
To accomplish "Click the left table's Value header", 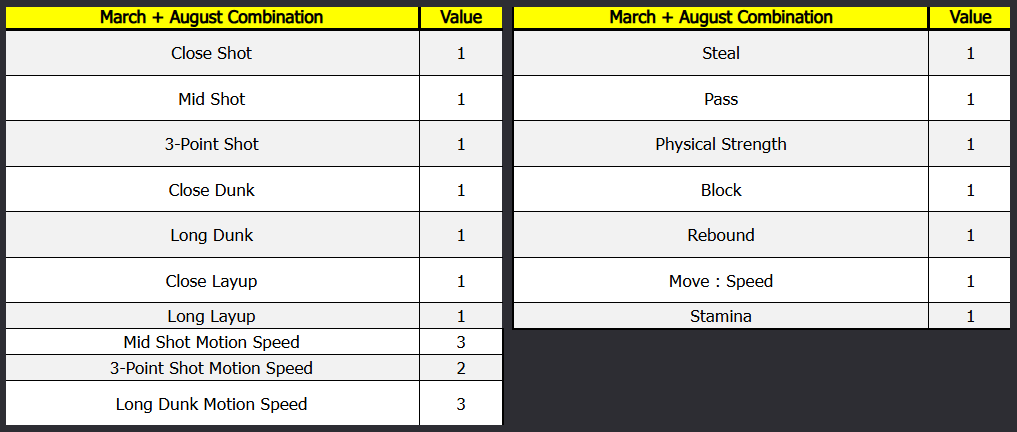I will point(461,17).
